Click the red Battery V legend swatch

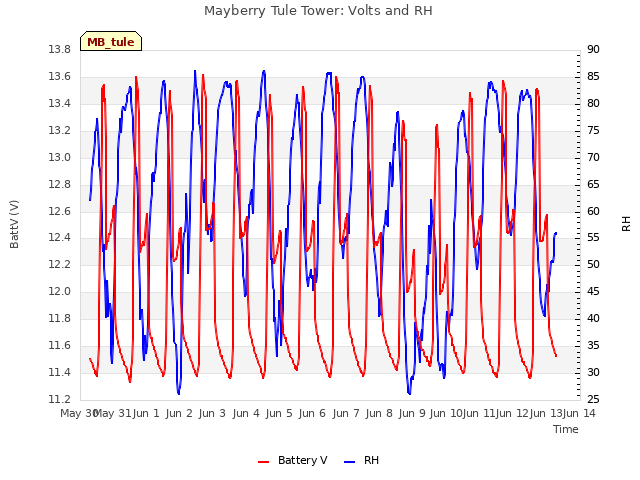(264, 462)
